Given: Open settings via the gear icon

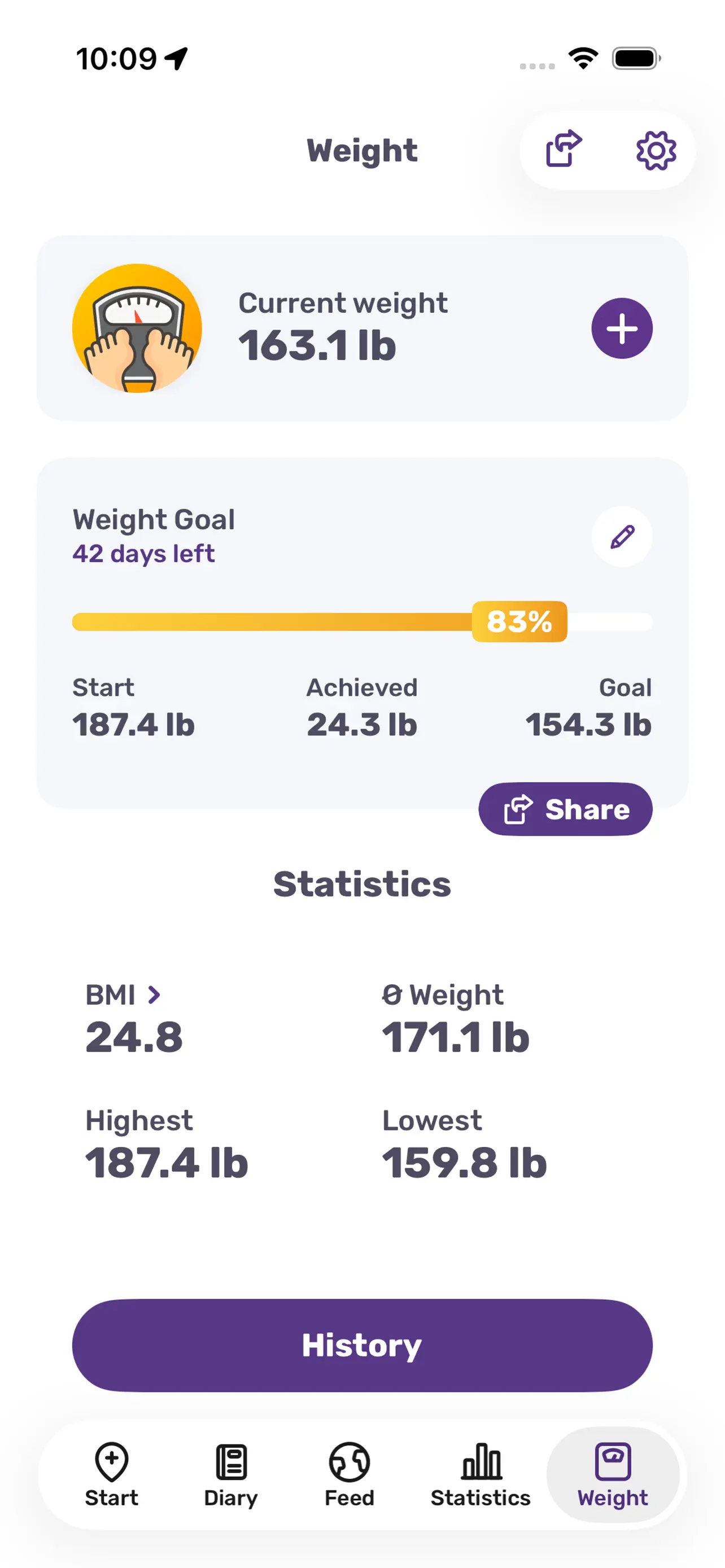Looking at the screenshot, I should (656, 150).
